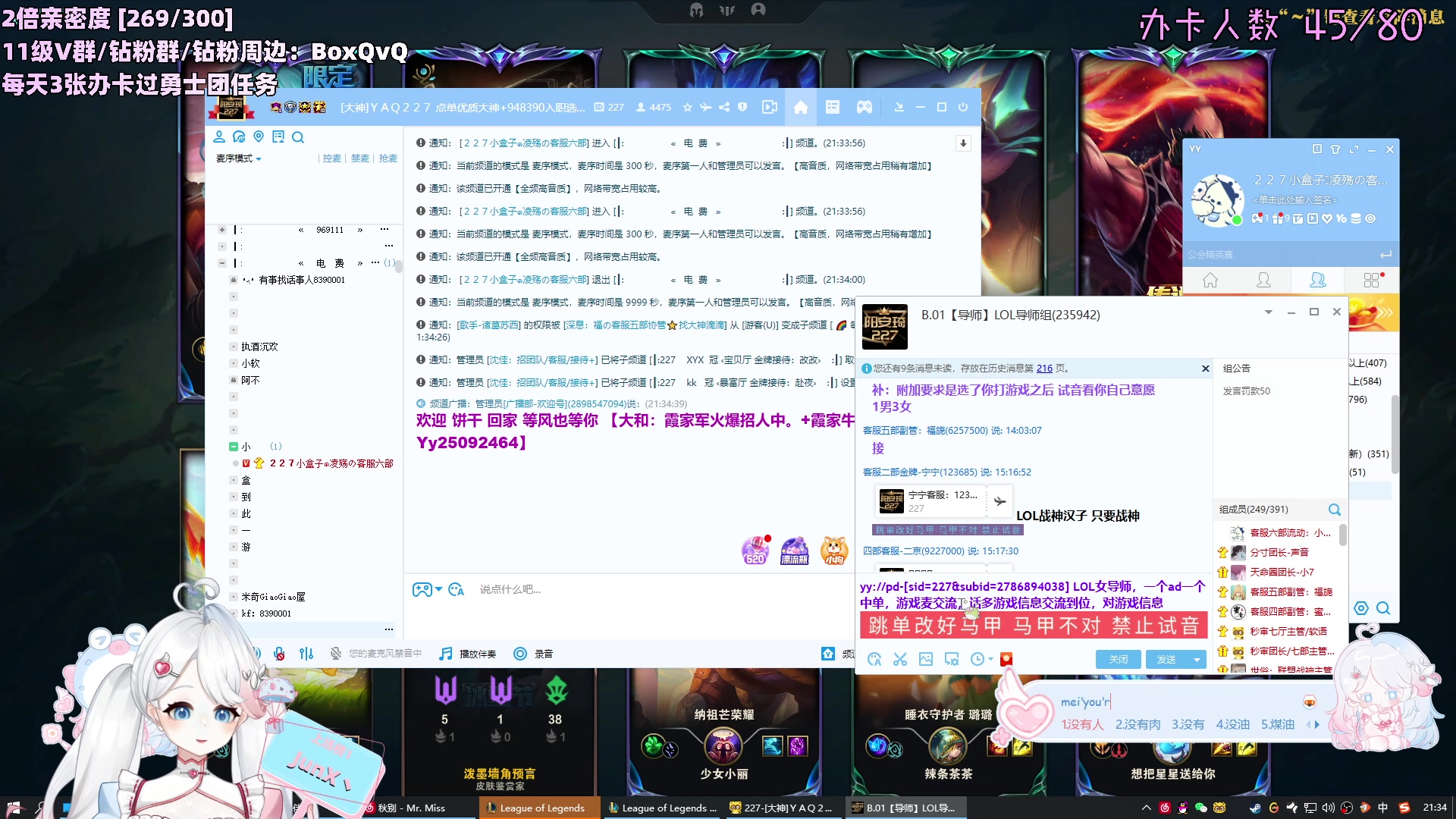Viewport: 1456px width, 819px height.
Task: Enable 禁麦 to disable microphones
Action: pos(359,158)
